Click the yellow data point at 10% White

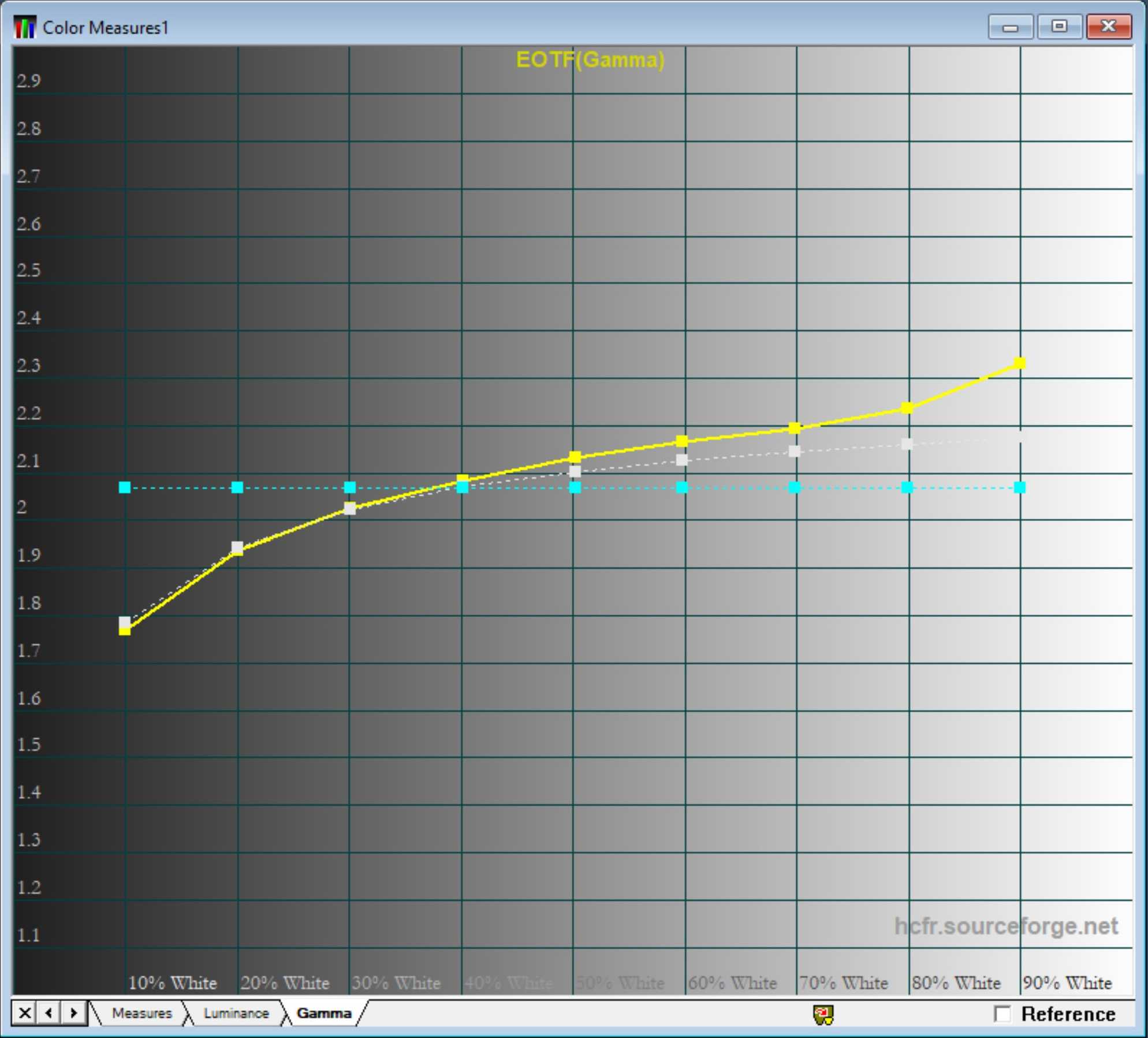pyautogui.click(x=125, y=631)
